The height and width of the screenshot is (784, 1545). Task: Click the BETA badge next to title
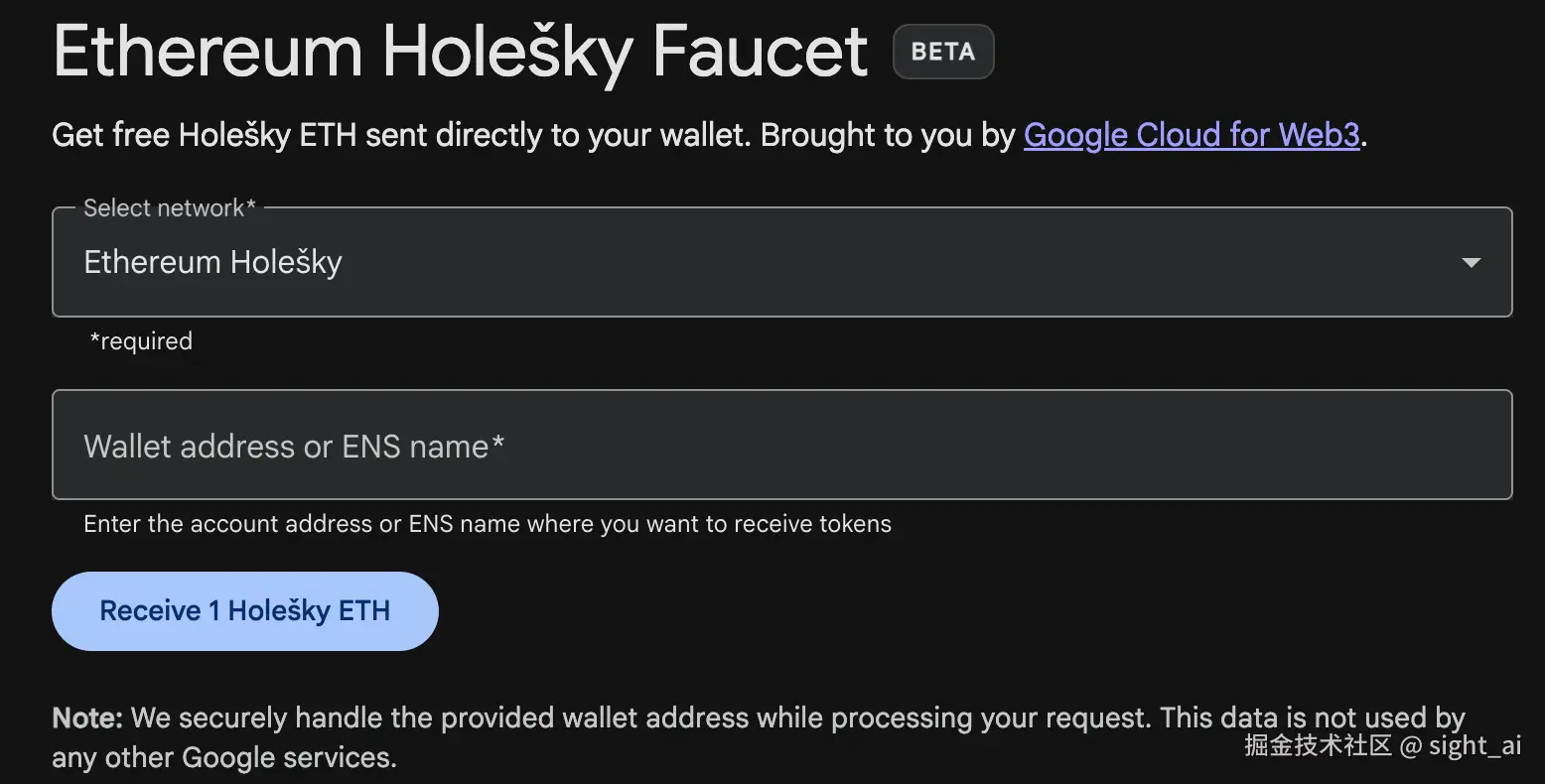[x=942, y=52]
